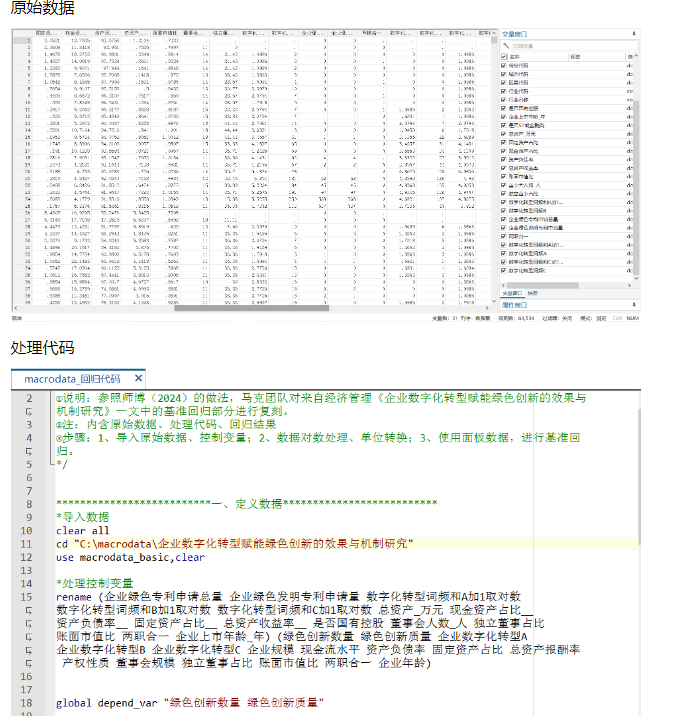Switch to the 变量窗口 tab below the variable list
676x716 pixels.
point(512,293)
